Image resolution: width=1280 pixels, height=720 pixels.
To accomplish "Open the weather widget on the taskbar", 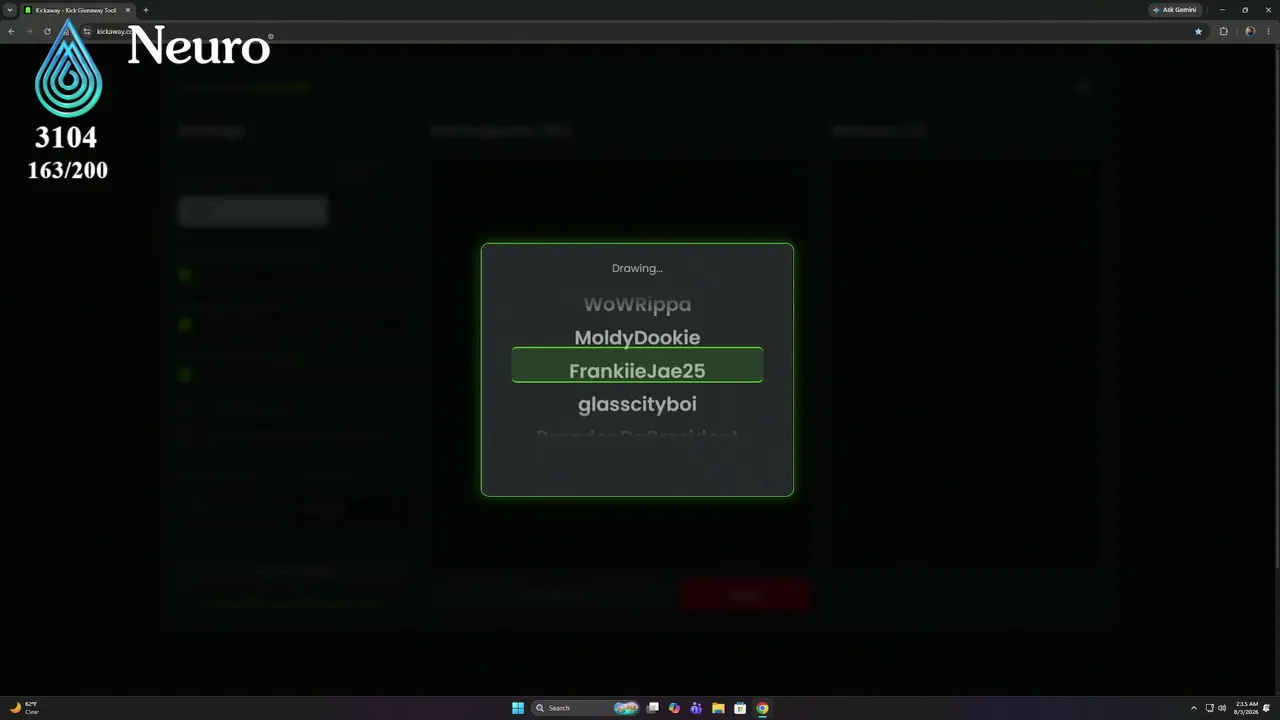I will point(24,708).
